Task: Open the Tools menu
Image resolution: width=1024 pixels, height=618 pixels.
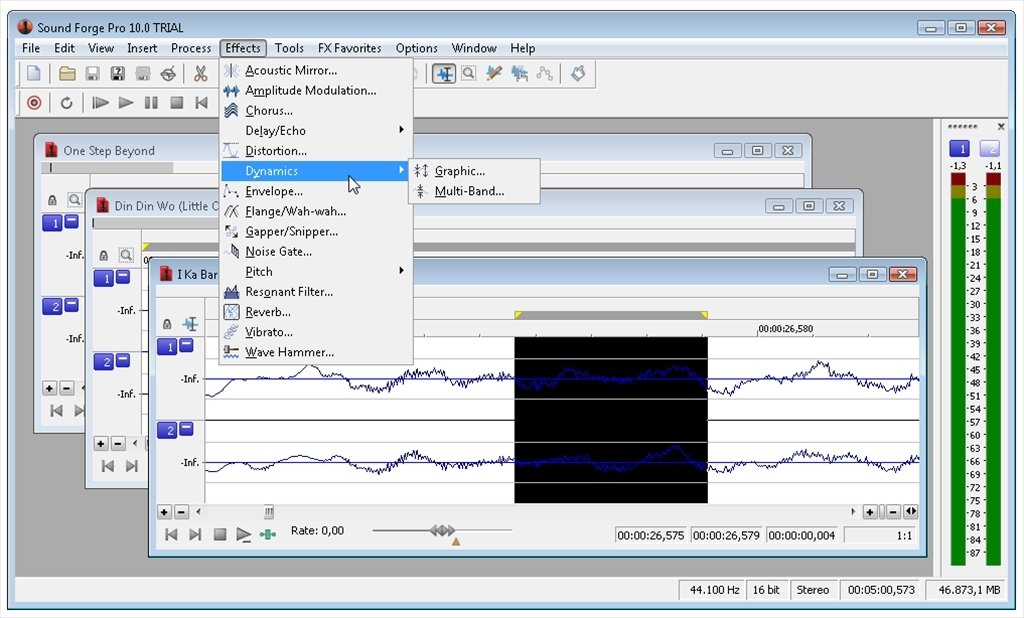Action: (289, 48)
